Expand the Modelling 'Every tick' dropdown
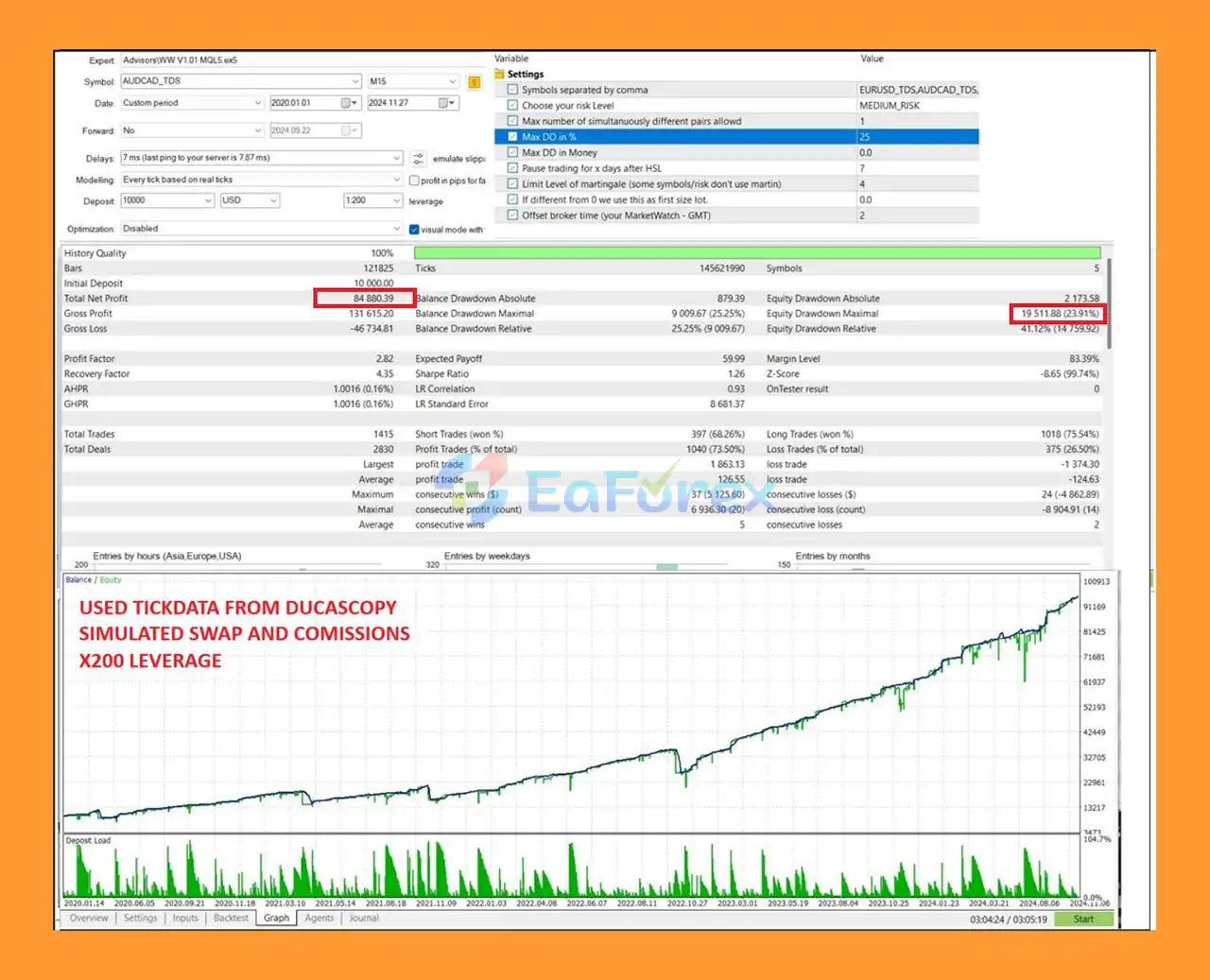 [x=396, y=180]
